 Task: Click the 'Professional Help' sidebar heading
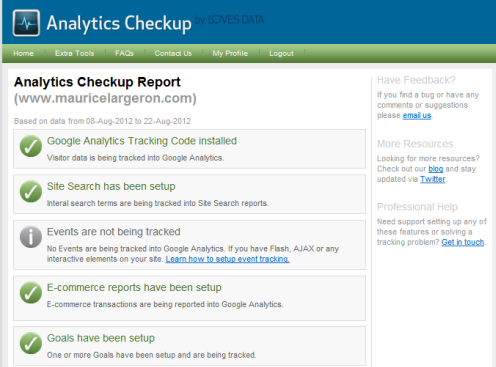pos(417,207)
